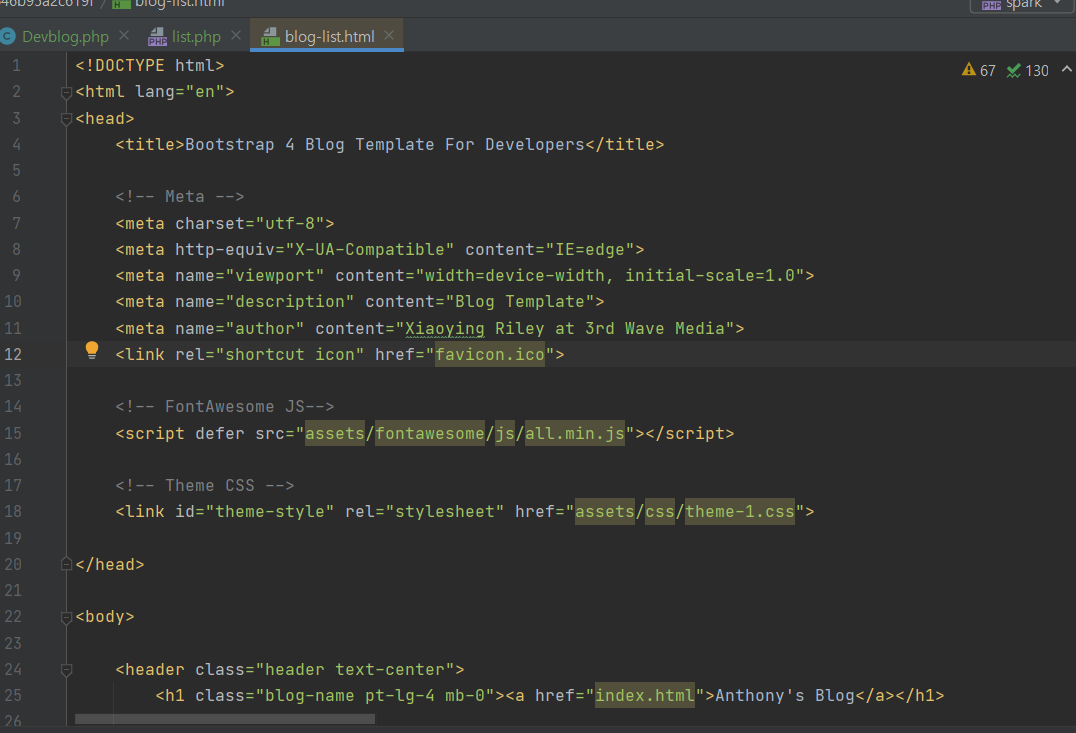Image resolution: width=1076 pixels, height=733 pixels.
Task: Click line number 12 in the gutter
Action: (13, 354)
